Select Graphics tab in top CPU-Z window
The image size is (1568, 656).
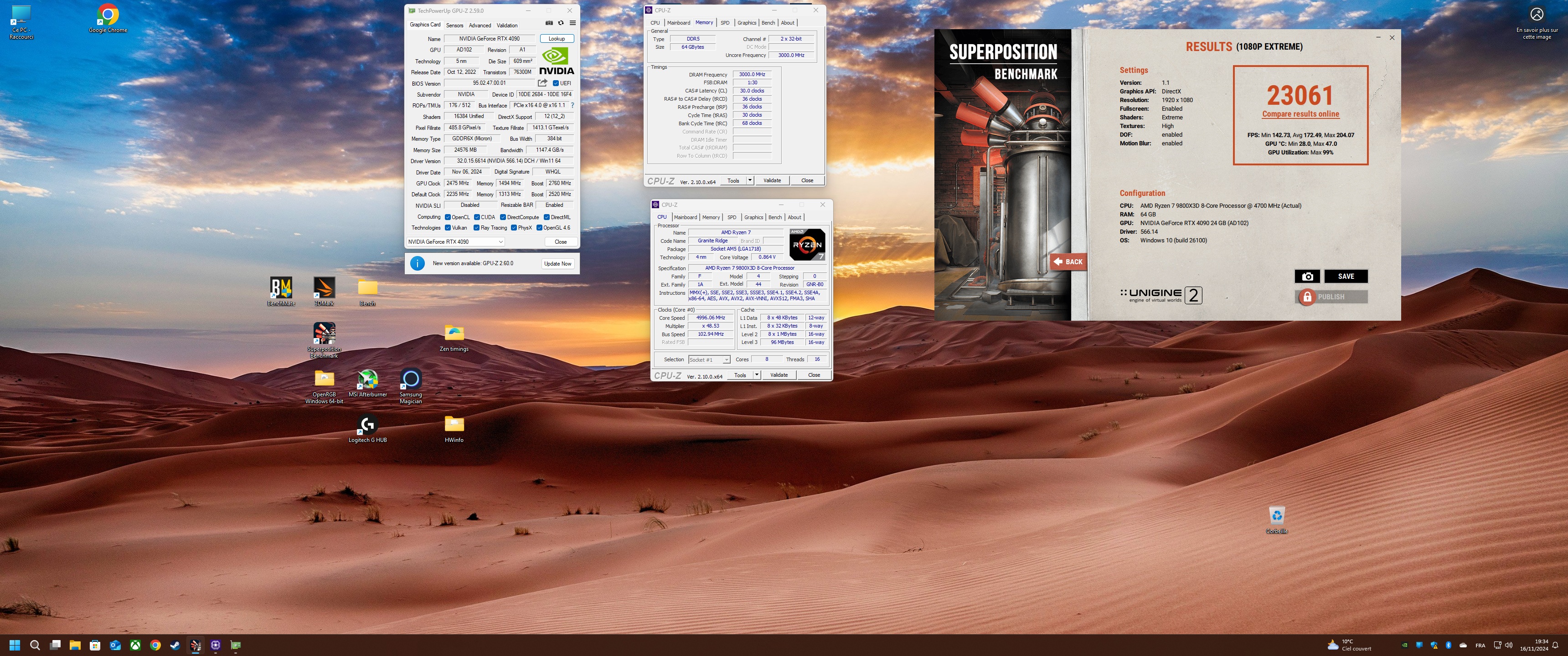point(747,22)
